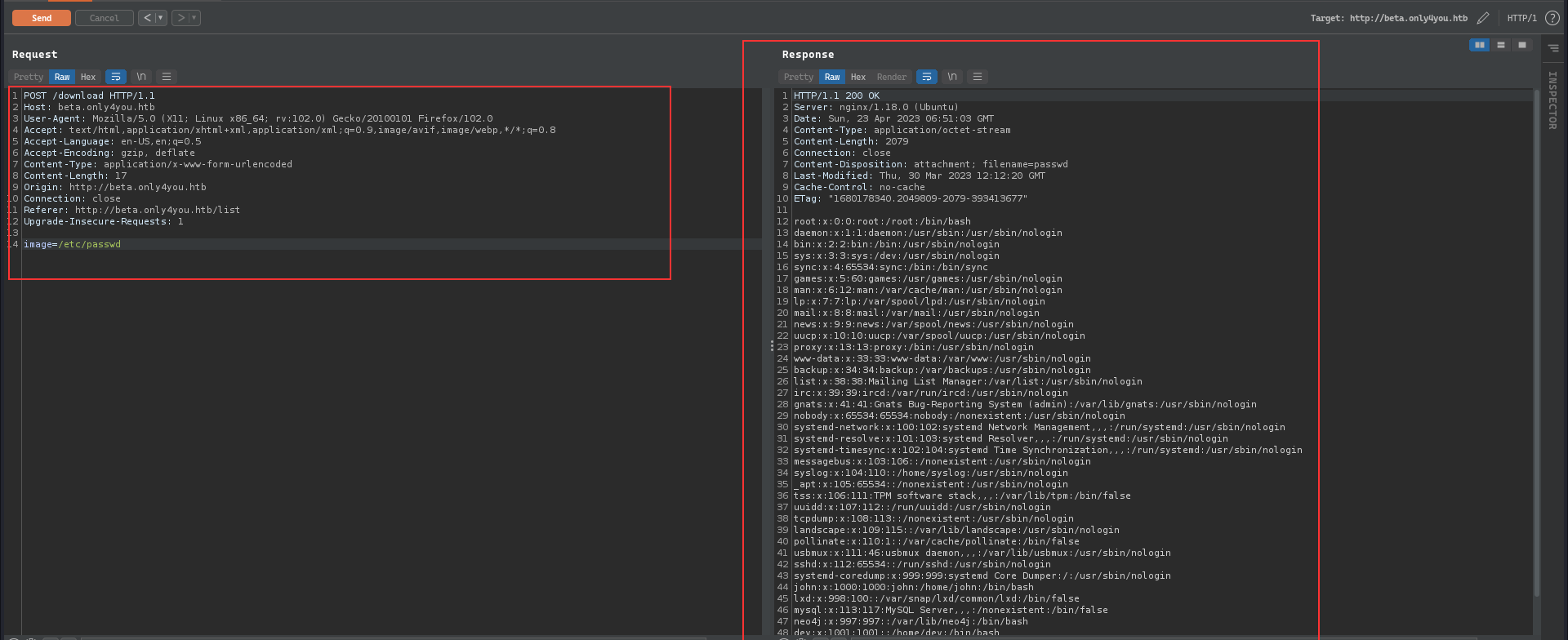Image resolution: width=1568 pixels, height=640 pixels.
Task: Click the Target URL http://beta.only4you.htb
Action: (x=1409, y=18)
